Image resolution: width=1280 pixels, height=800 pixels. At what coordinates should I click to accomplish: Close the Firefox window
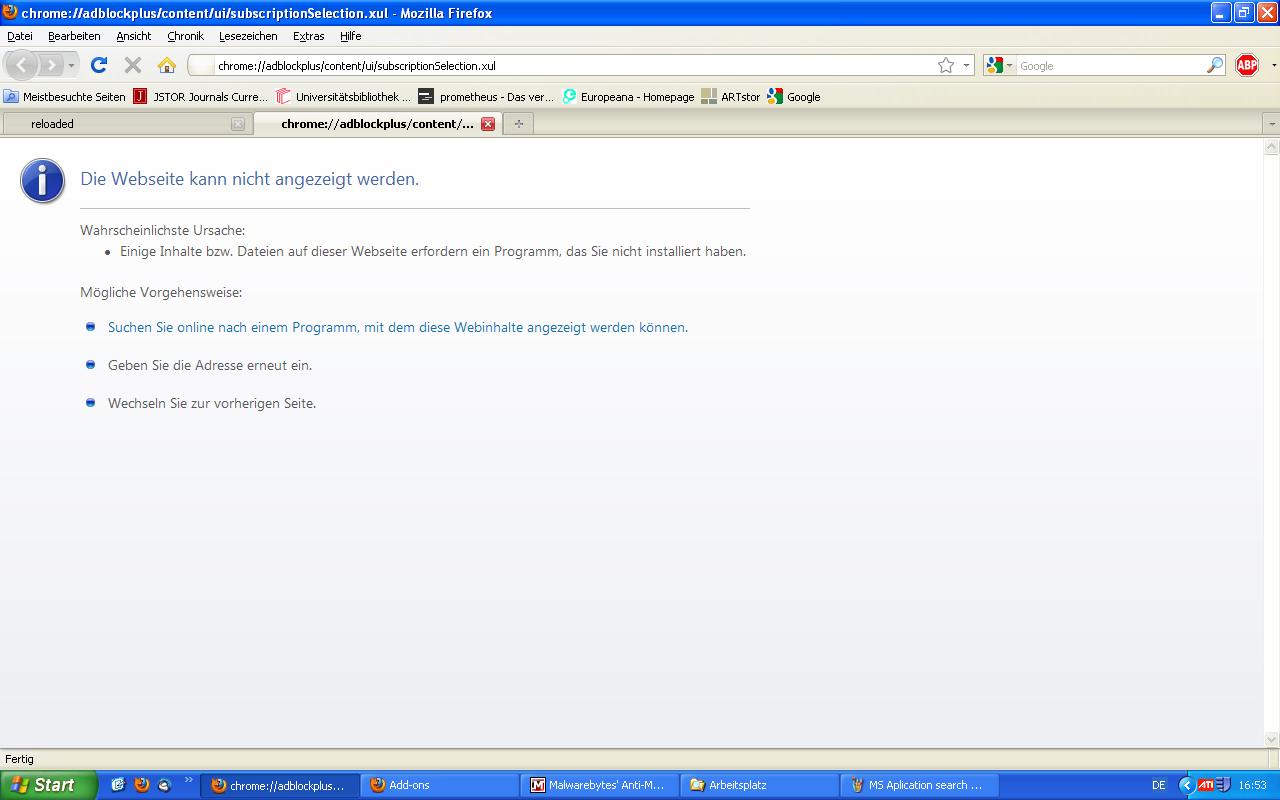pos(1266,13)
